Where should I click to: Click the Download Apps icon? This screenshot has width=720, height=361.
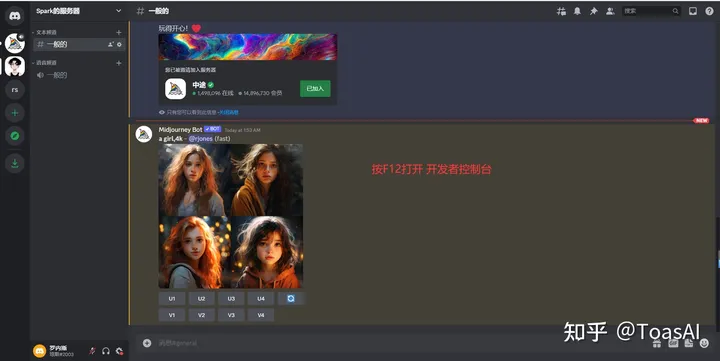(15, 163)
